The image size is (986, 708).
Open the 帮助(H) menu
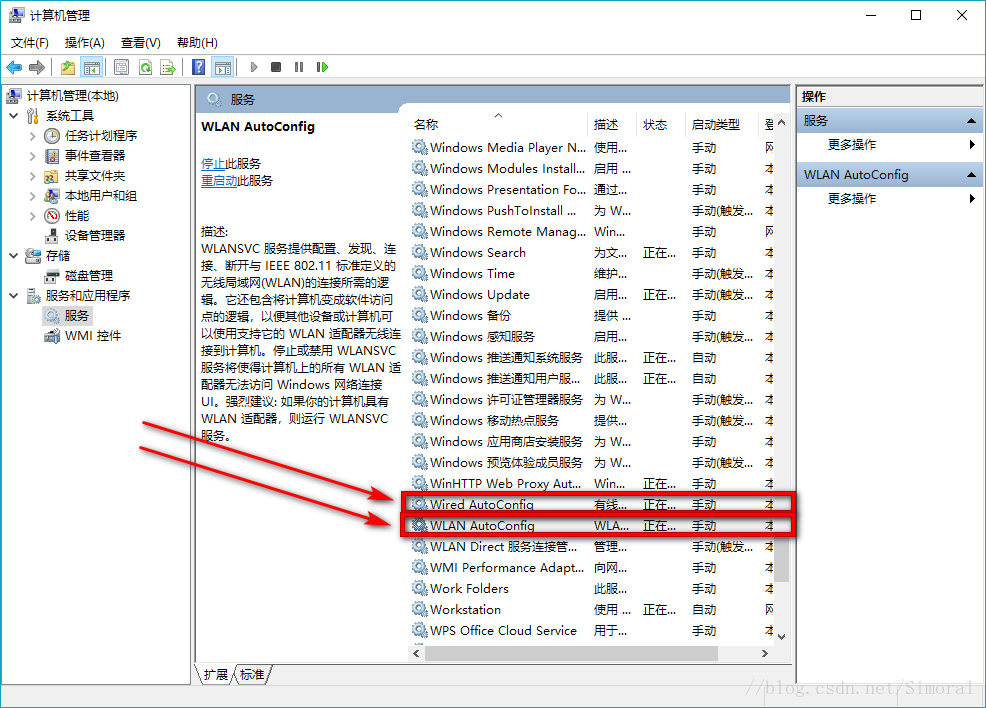point(197,43)
